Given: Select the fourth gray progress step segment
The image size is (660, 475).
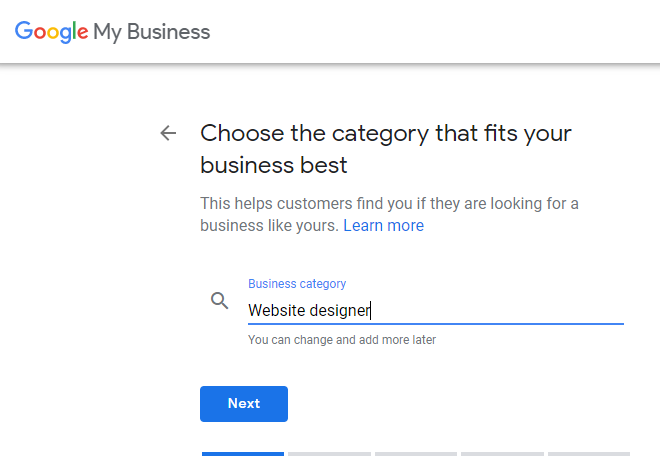Looking at the screenshot, I should point(502,454).
